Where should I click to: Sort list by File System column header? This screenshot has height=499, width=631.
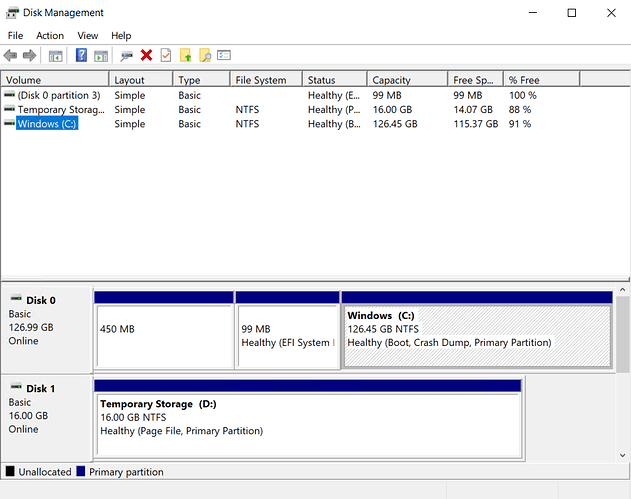coord(260,80)
